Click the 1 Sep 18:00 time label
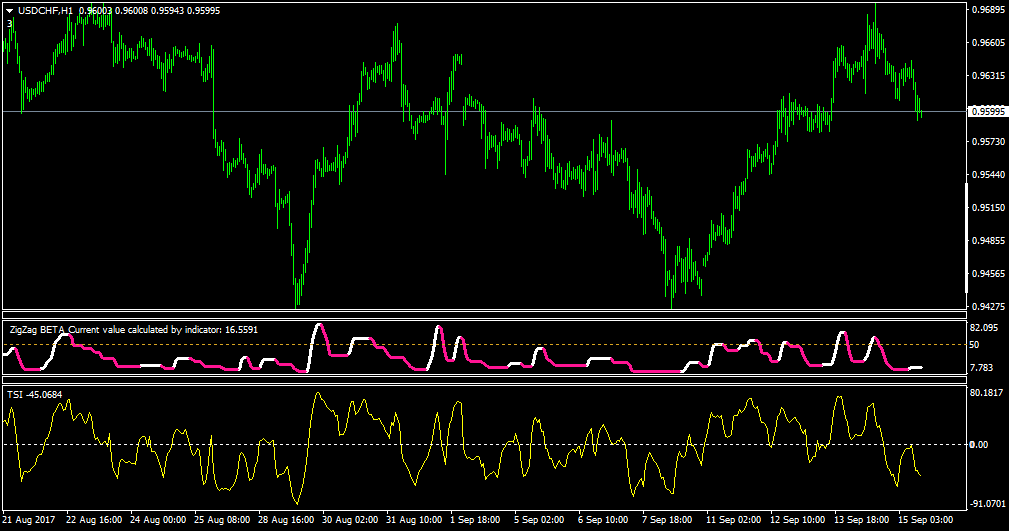Viewport: 1009px width, 531px height. [475, 519]
